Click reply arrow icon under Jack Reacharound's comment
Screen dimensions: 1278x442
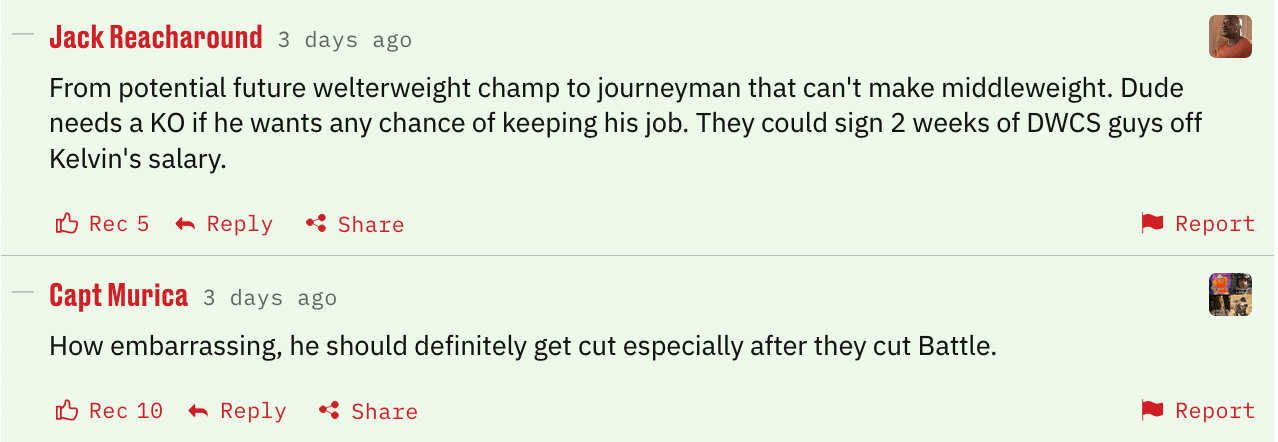(185, 224)
